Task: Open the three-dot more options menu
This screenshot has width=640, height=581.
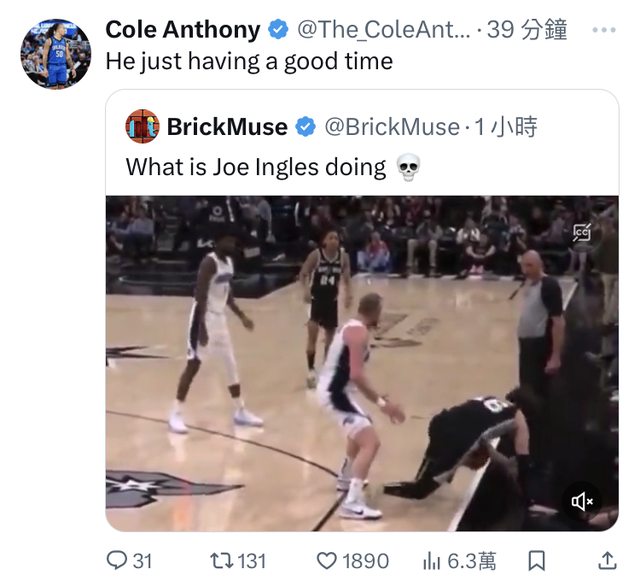Action: pos(604,30)
